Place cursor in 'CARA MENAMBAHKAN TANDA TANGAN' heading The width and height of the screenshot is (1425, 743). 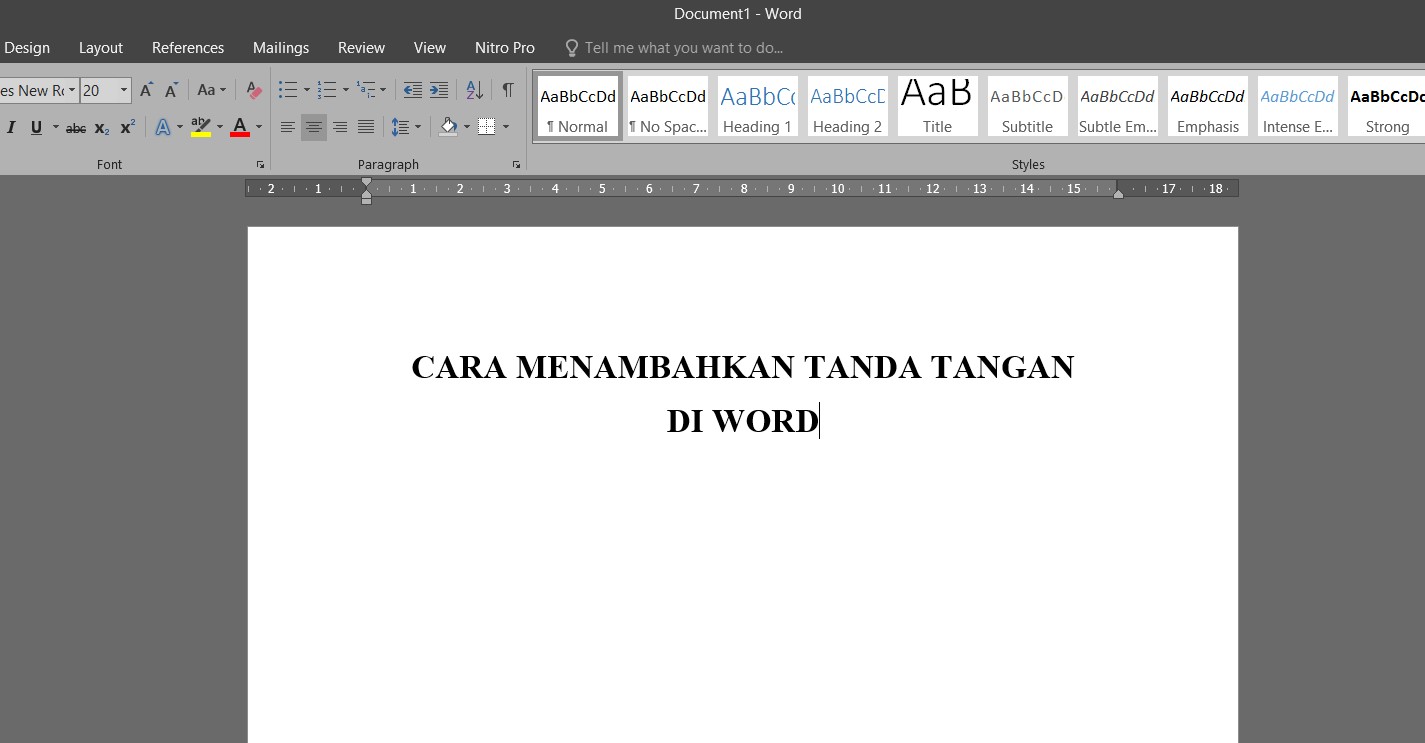743,367
